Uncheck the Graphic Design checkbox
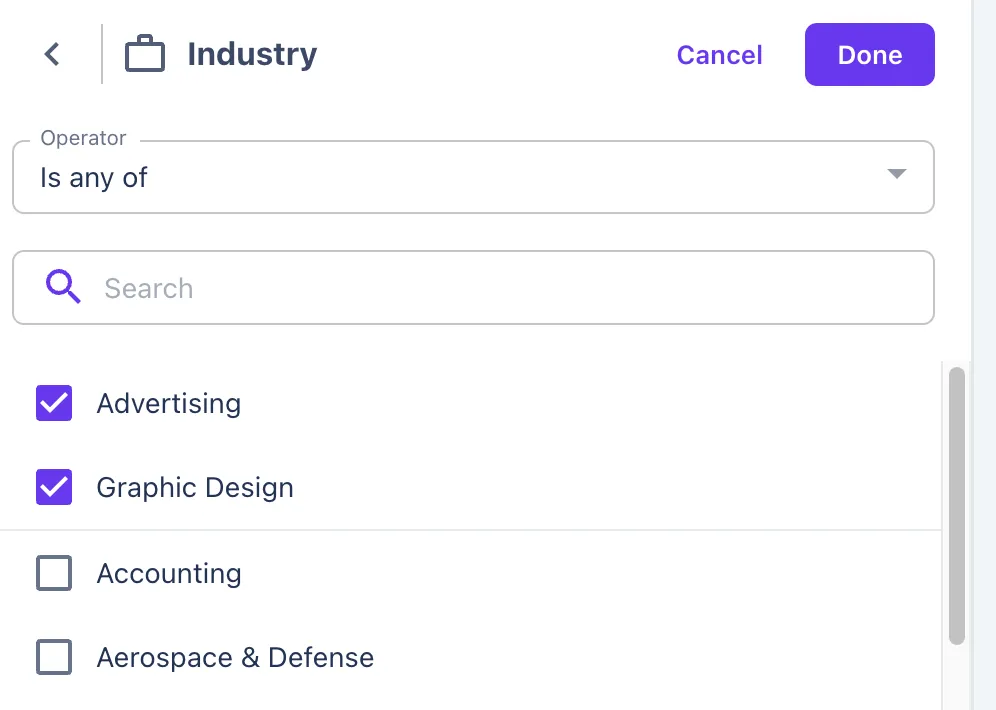The width and height of the screenshot is (996, 710). (x=54, y=487)
